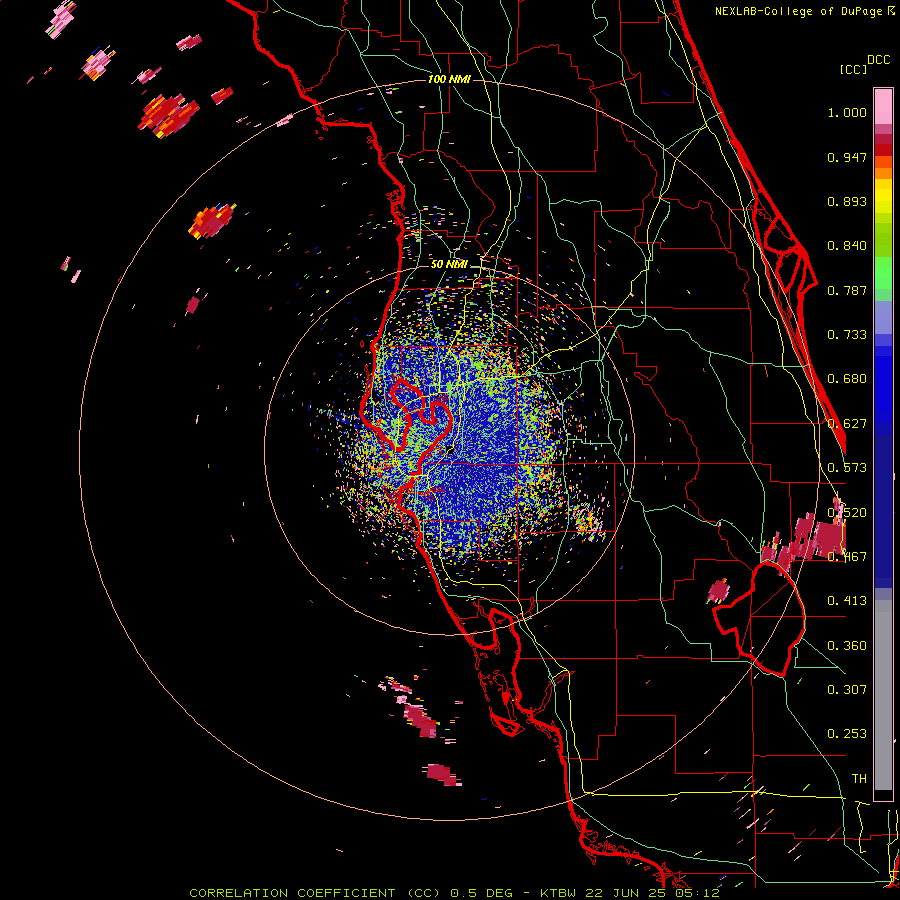Select the 0.627 scale value
The width and height of the screenshot is (900, 900).
847,424
